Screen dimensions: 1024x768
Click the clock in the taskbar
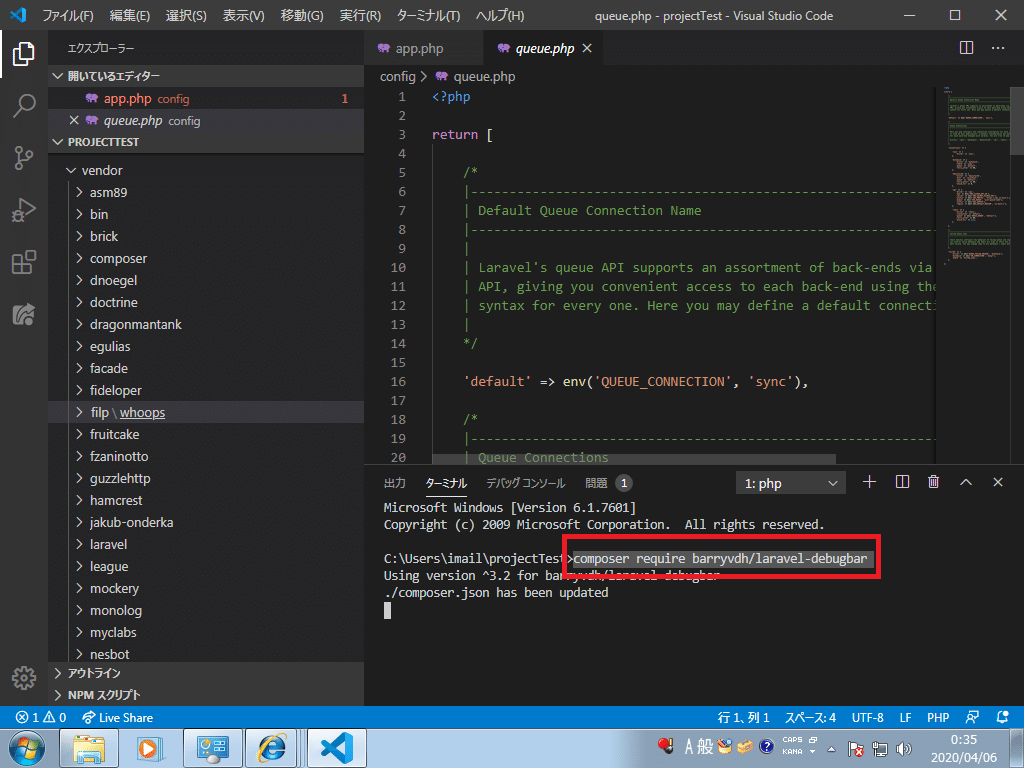click(x=964, y=748)
